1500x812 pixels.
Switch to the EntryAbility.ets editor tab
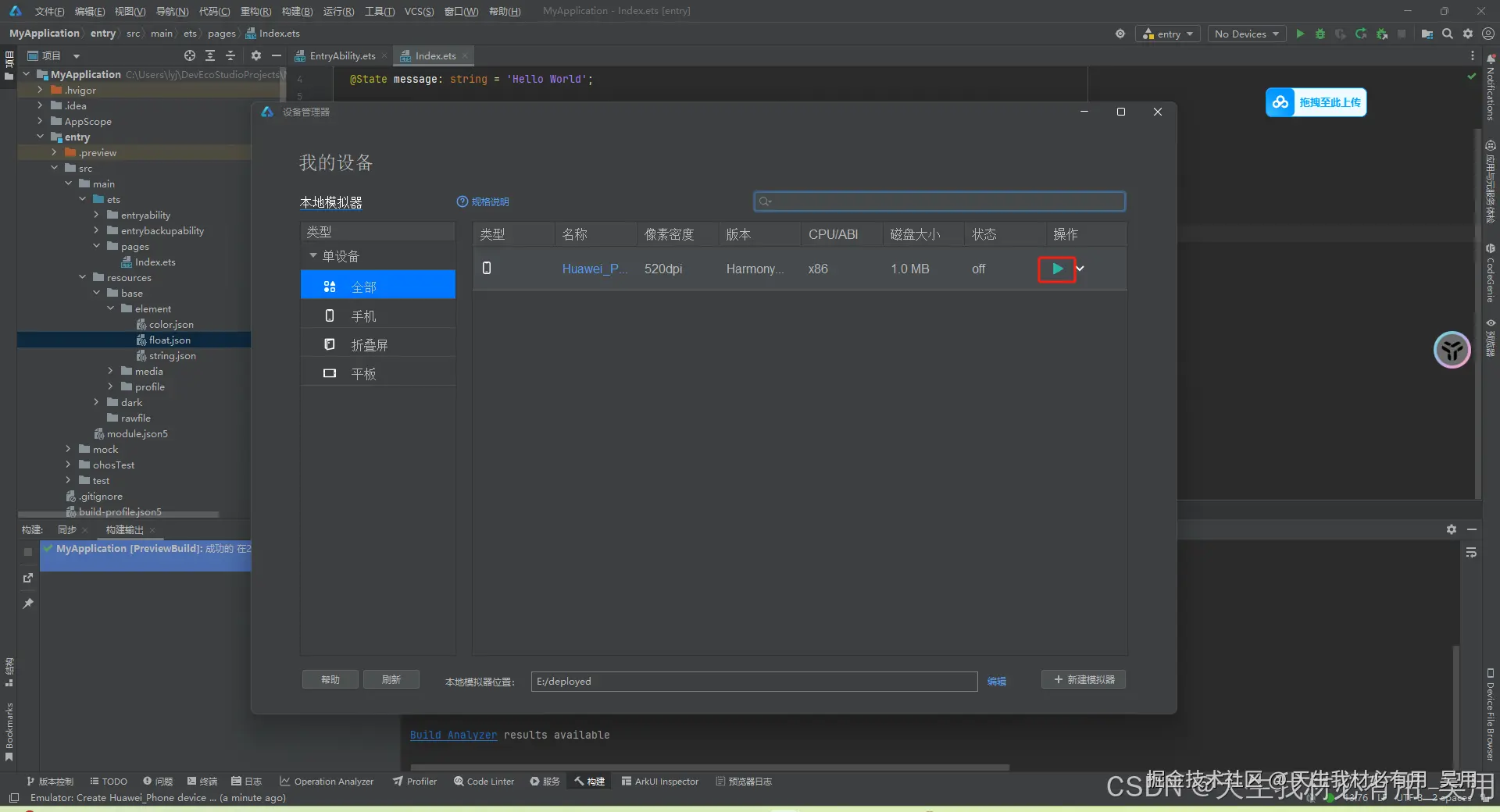click(342, 56)
